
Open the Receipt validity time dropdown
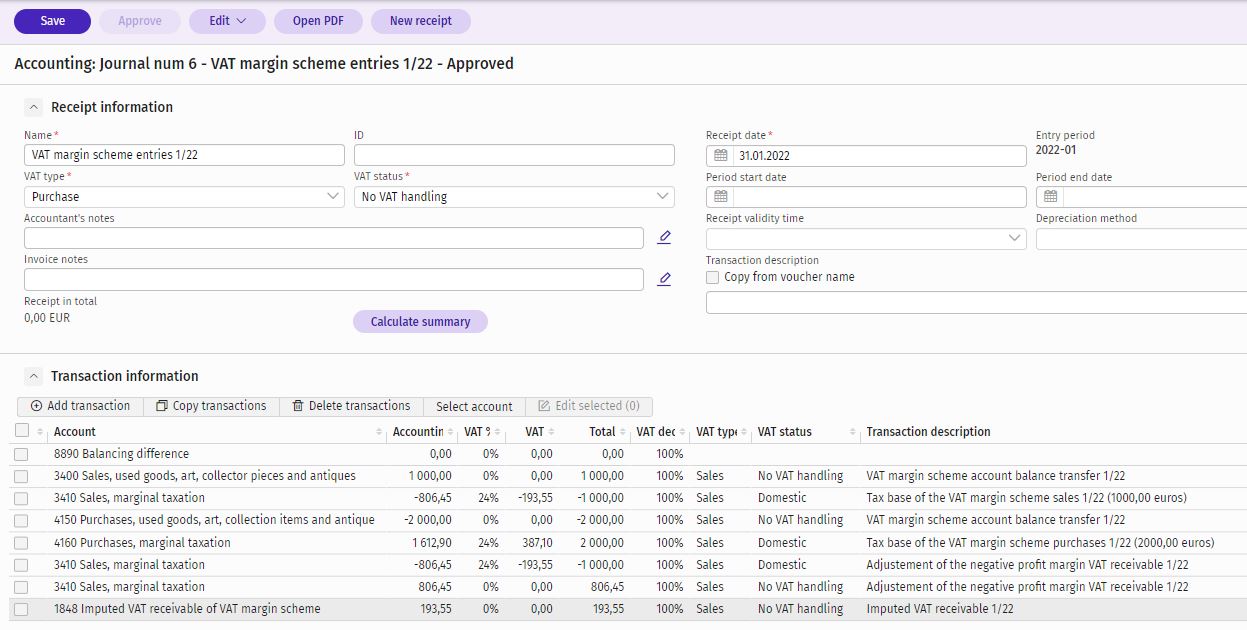pos(866,238)
